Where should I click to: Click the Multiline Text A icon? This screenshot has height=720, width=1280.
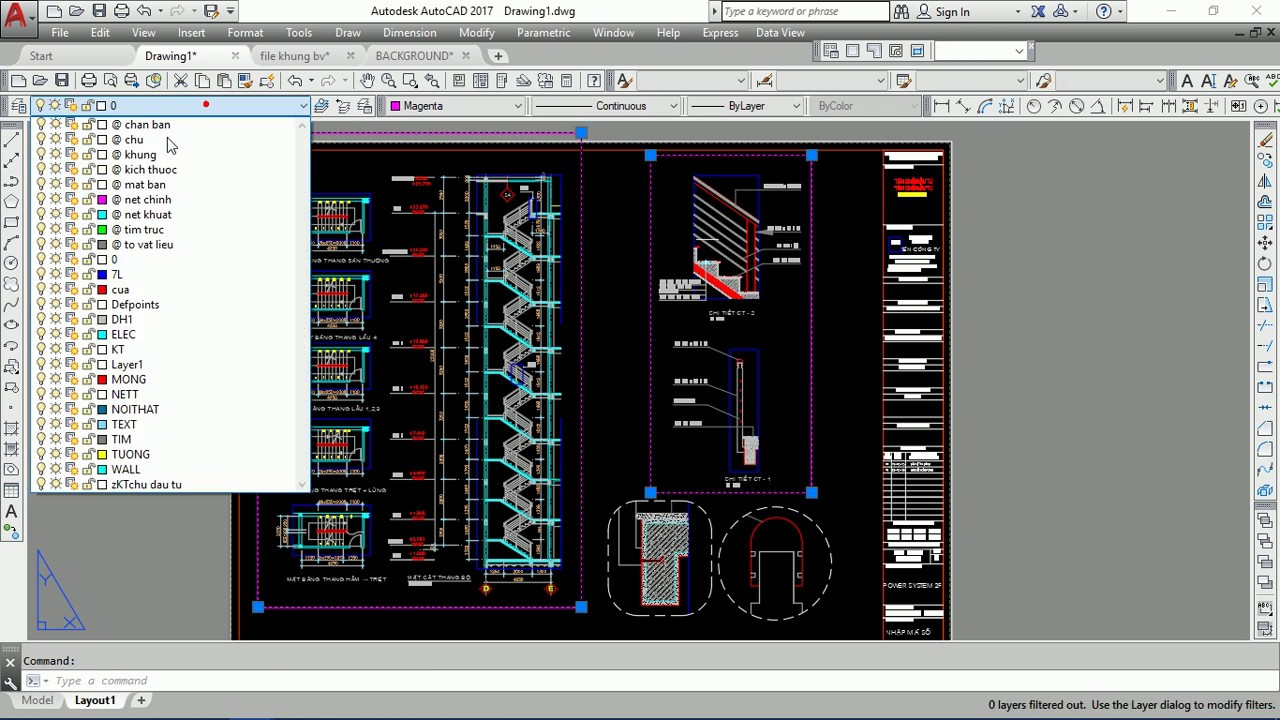[1187, 80]
